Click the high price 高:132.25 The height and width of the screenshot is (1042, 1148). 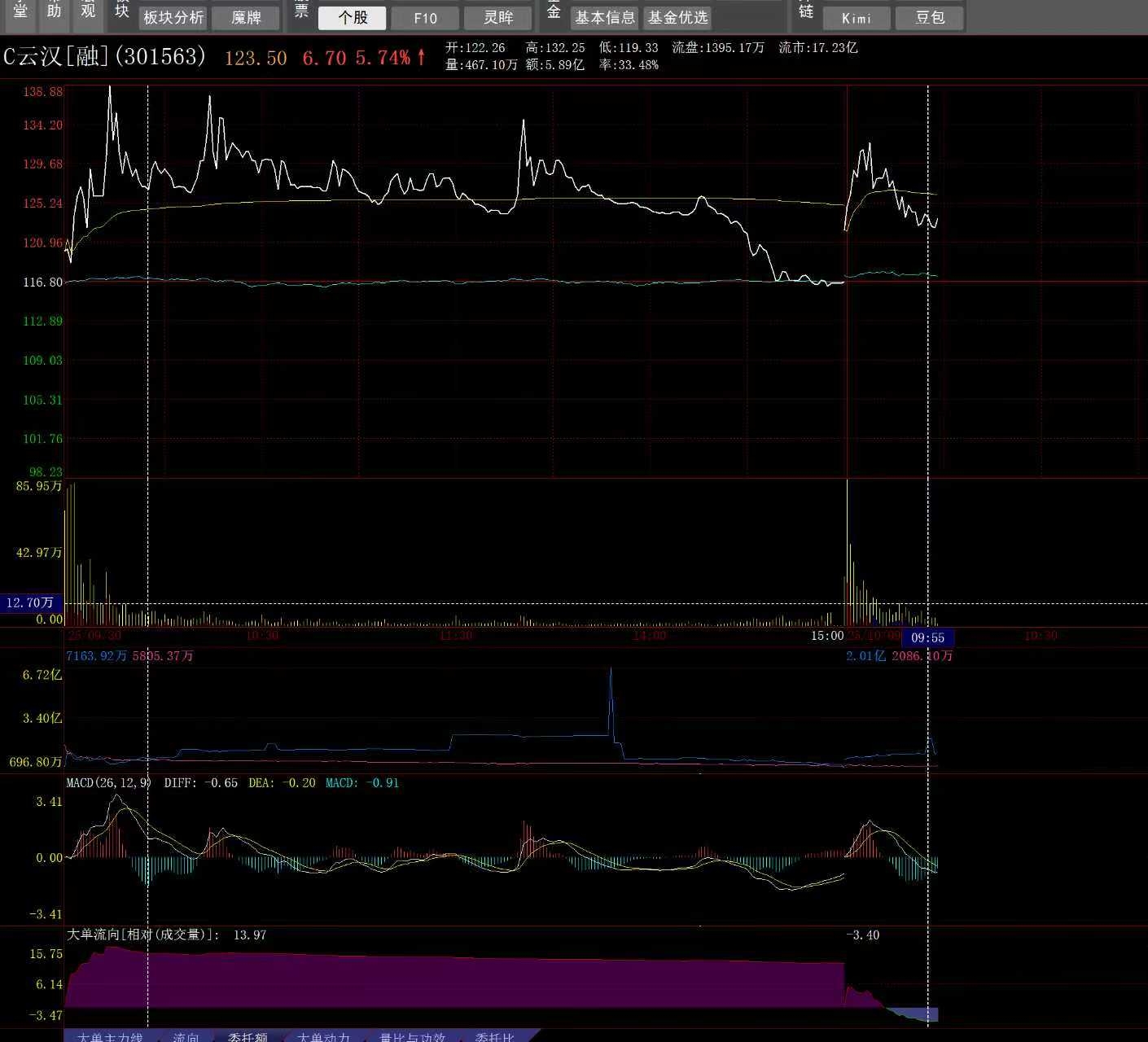(555, 48)
